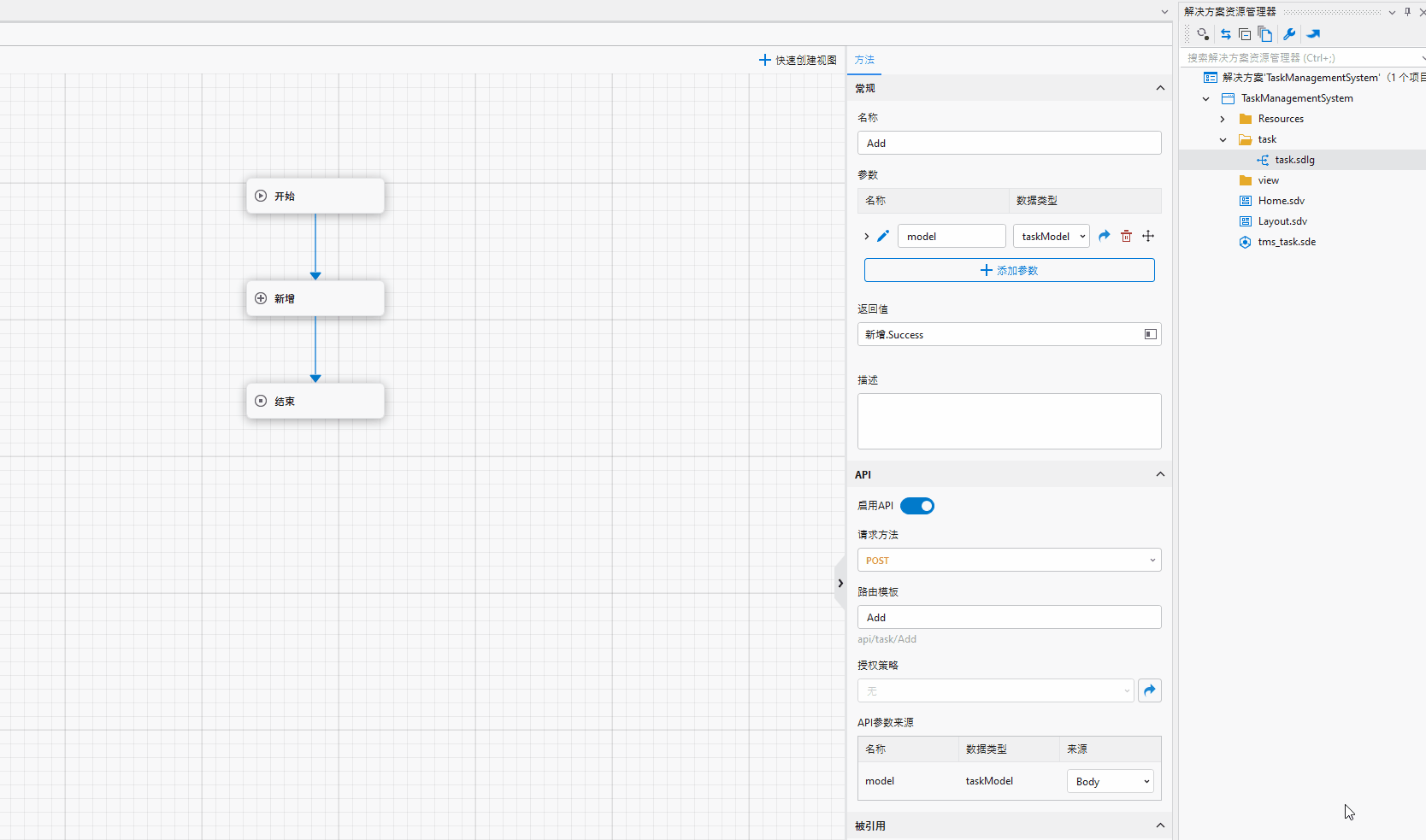Click the blue curved arrow toolbar icon

click(x=1313, y=34)
